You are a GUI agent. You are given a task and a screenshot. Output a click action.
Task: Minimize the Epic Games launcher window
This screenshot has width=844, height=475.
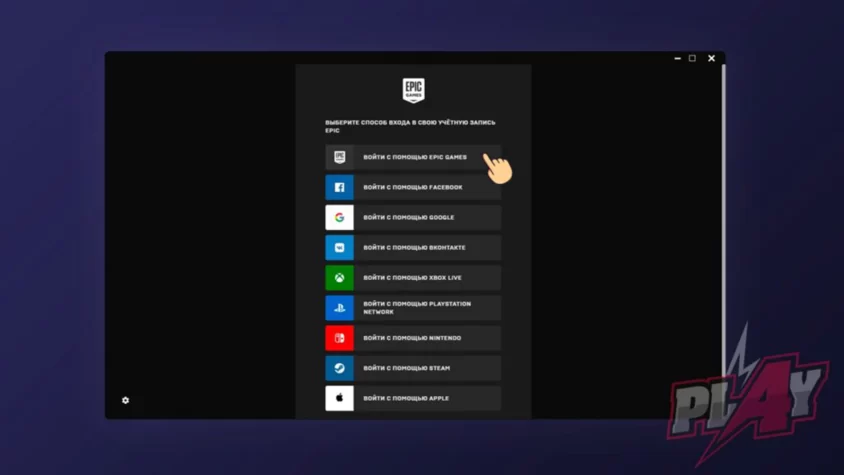pyautogui.click(x=677, y=58)
